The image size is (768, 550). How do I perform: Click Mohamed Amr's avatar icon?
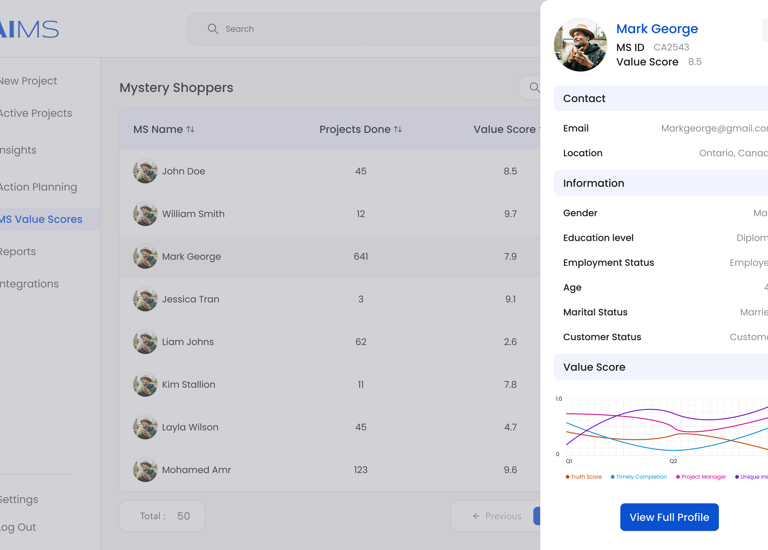coord(145,470)
